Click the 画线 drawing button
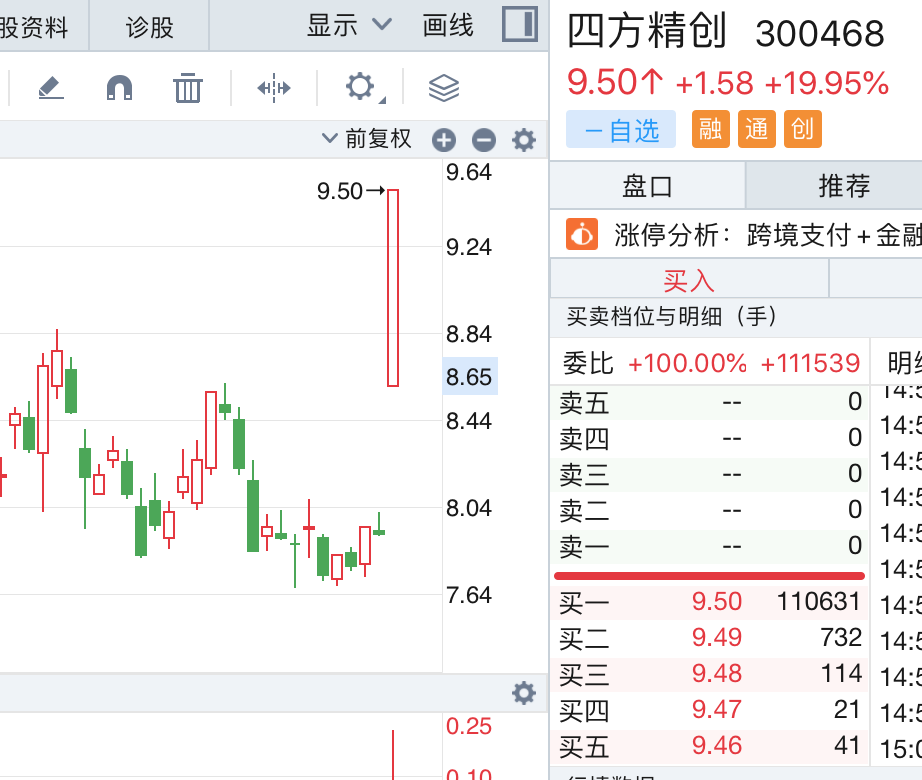Viewport: 922px width, 780px height. click(x=448, y=26)
